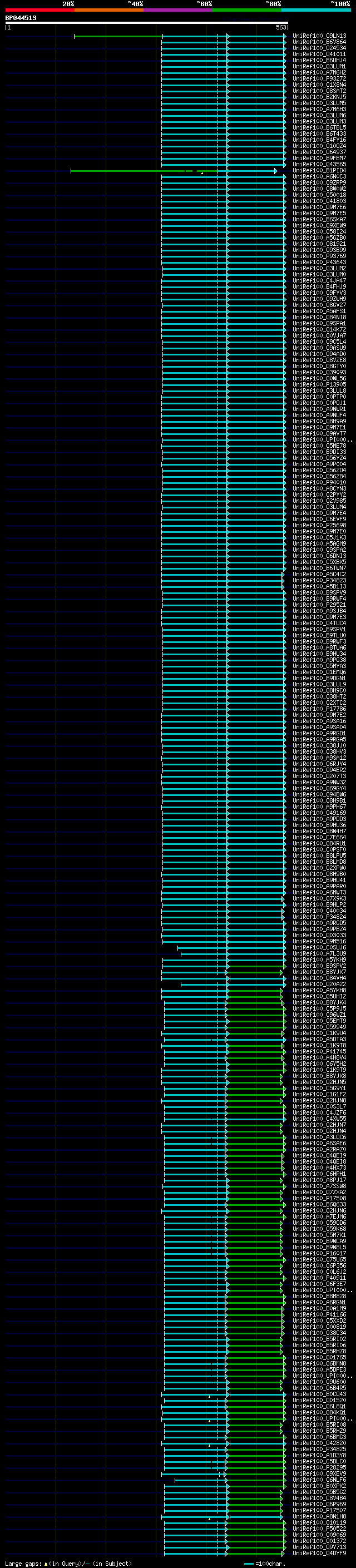Open hit UniRef100_B6UHJ4
The width and height of the screenshot is (356, 1568).
[319, 60]
